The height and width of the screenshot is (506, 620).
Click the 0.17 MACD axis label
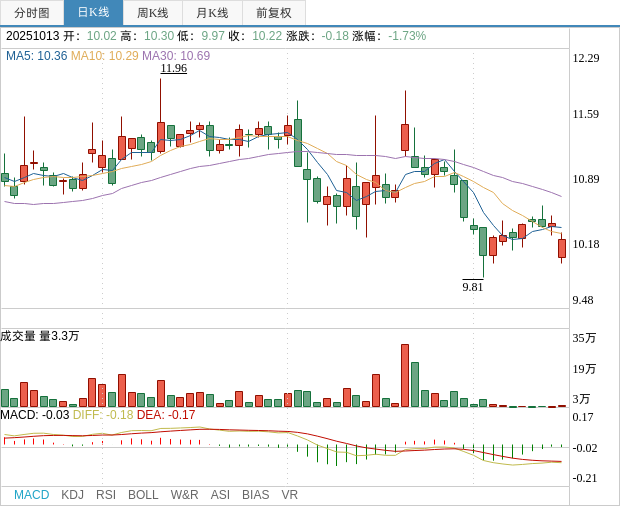tap(583, 417)
